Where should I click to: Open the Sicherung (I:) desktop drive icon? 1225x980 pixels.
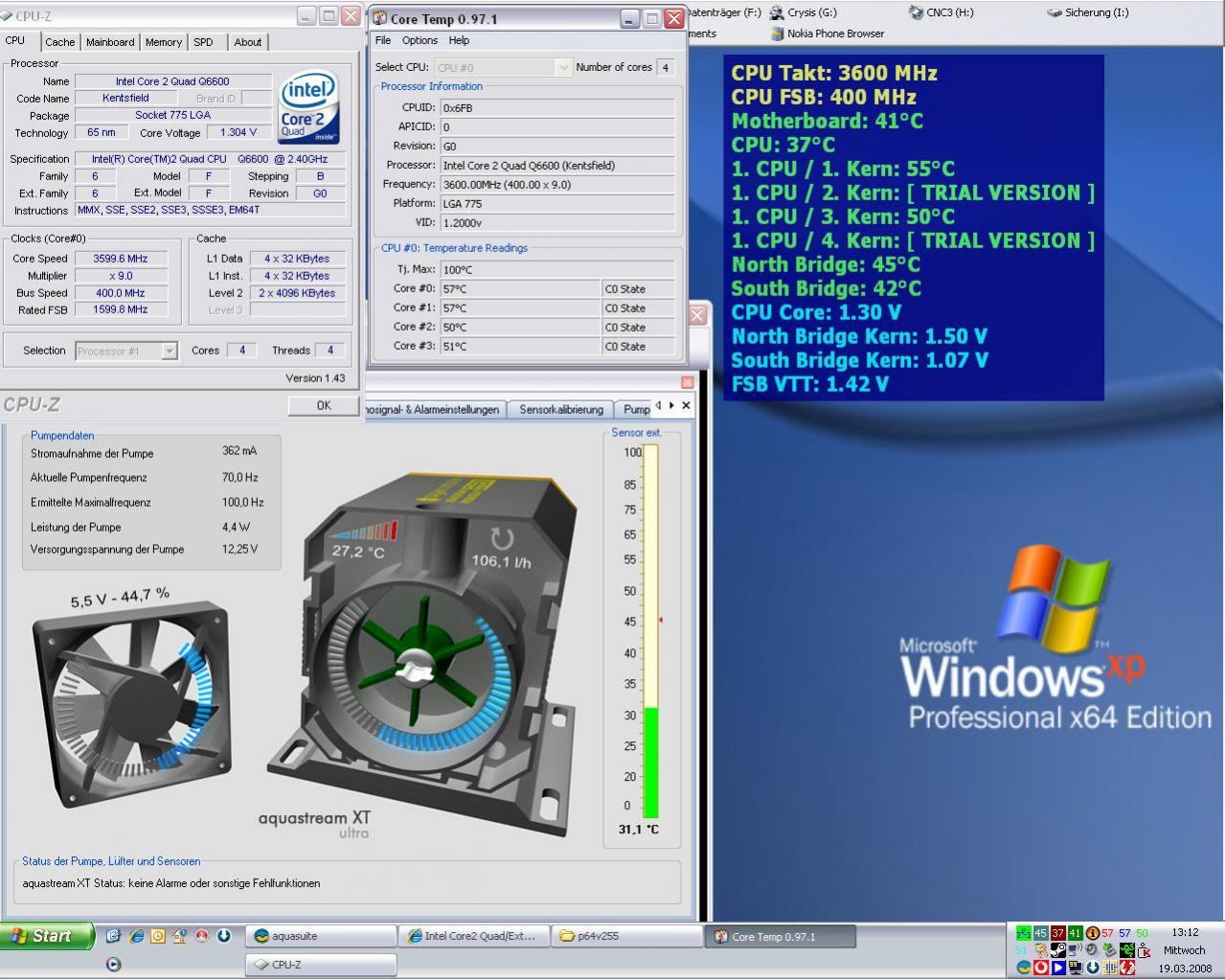pos(1088,12)
